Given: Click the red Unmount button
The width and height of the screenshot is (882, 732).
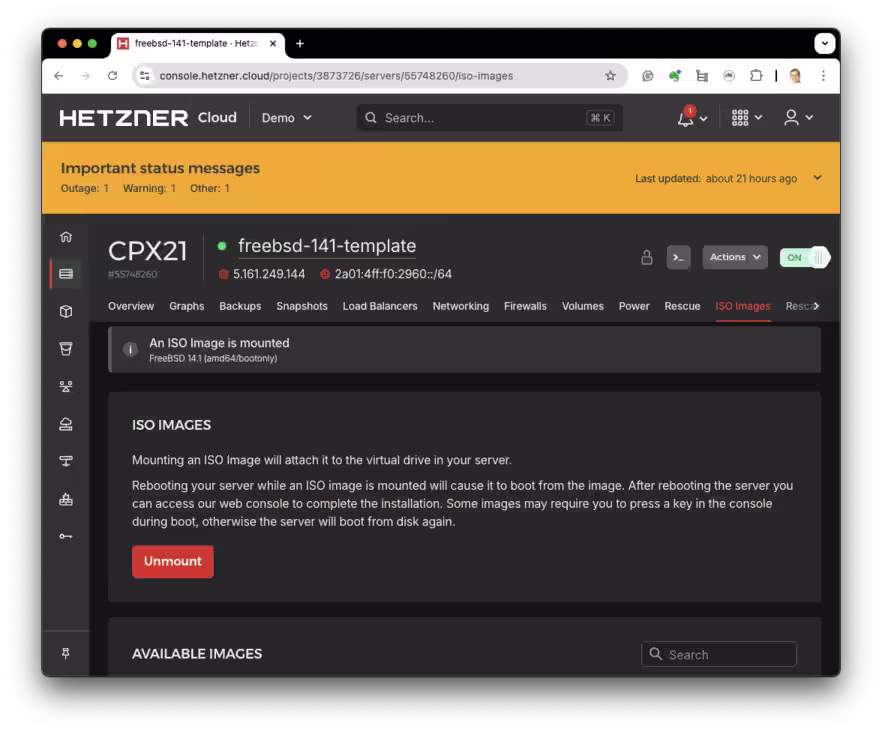Looking at the screenshot, I should pyautogui.click(x=173, y=562).
